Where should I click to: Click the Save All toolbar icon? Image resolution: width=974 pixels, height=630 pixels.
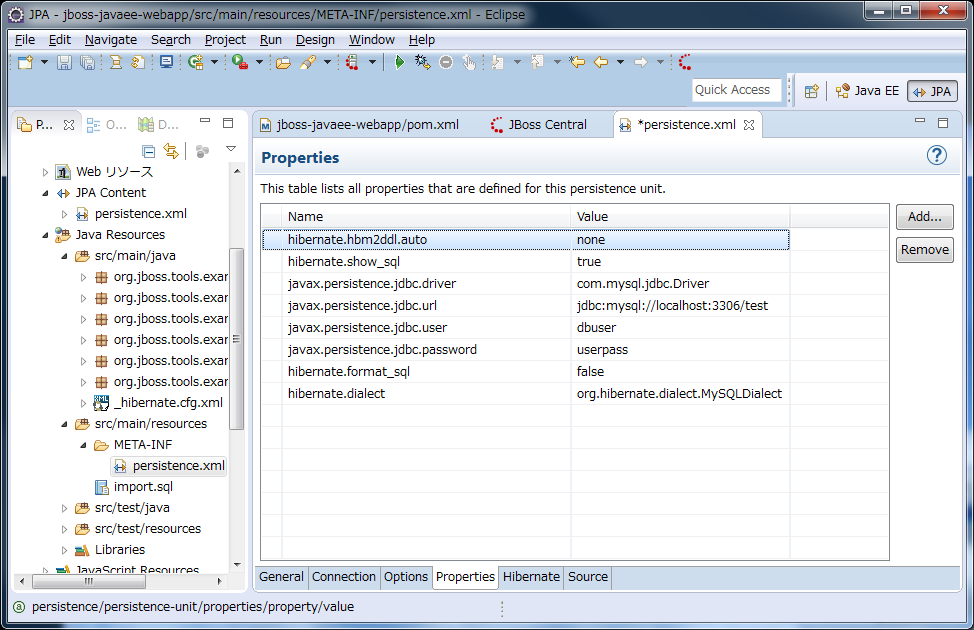coord(88,62)
